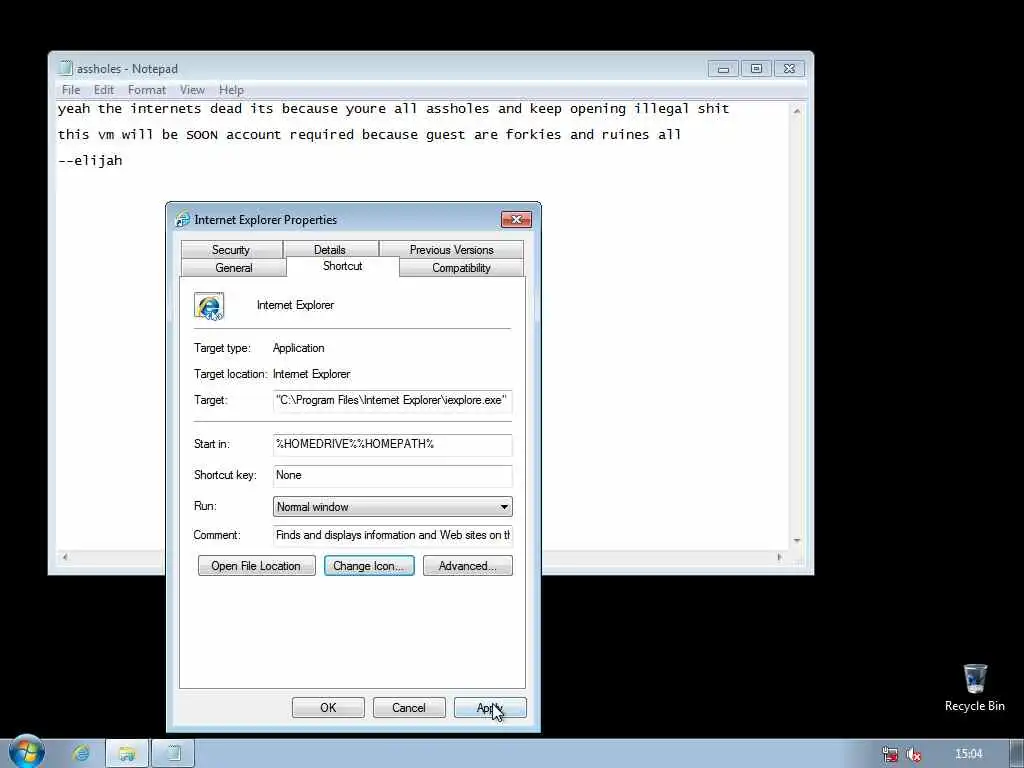1024x768 pixels.
Task: Open Windows Explorer folder taskbar icon
Action: 127,754
